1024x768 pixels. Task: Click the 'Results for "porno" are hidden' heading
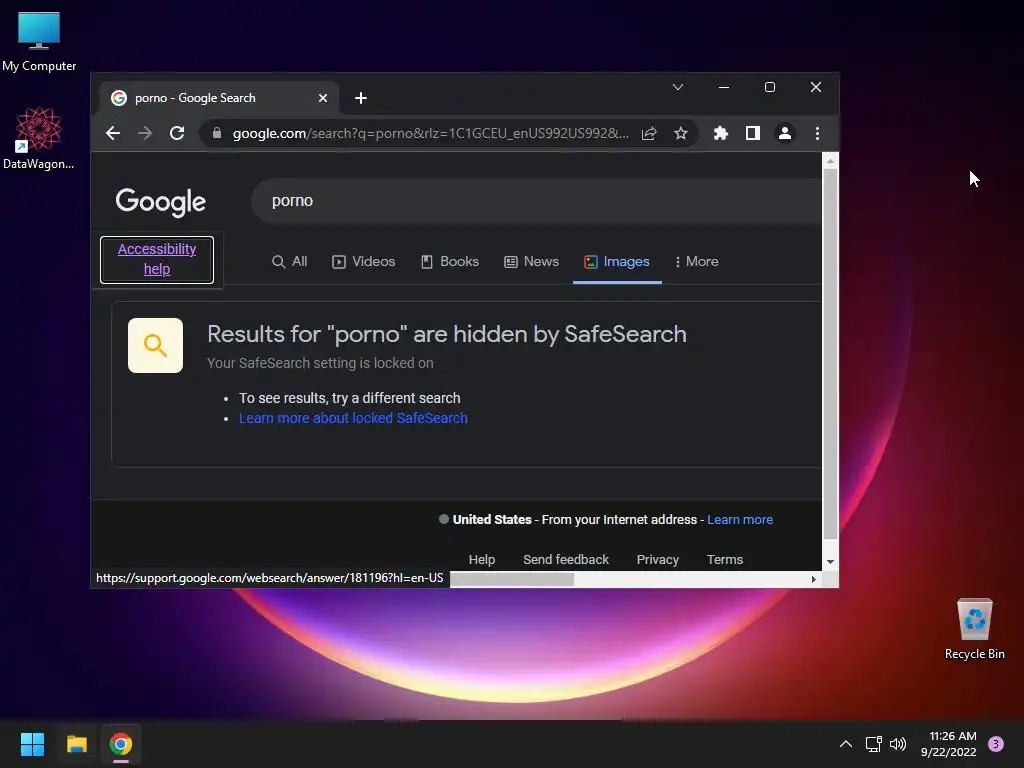447,334
